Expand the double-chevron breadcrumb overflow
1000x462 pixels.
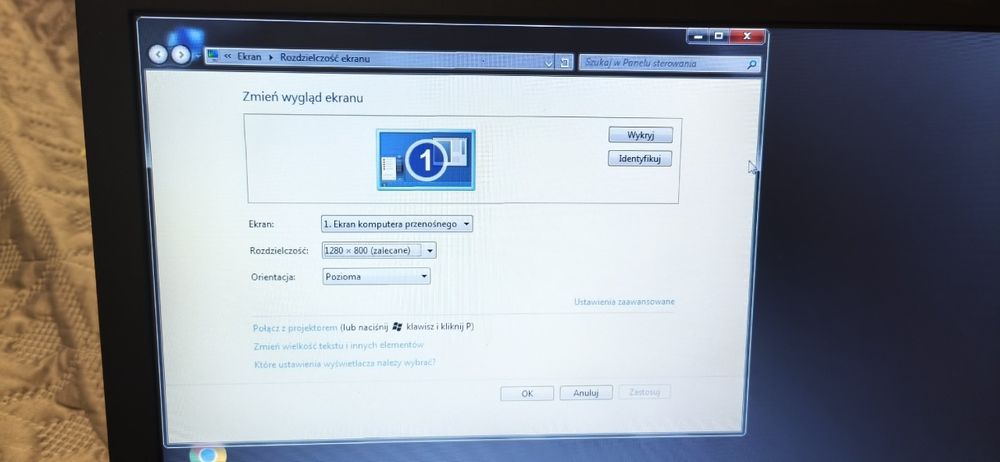pyautogui.click(x=227, y=56)
